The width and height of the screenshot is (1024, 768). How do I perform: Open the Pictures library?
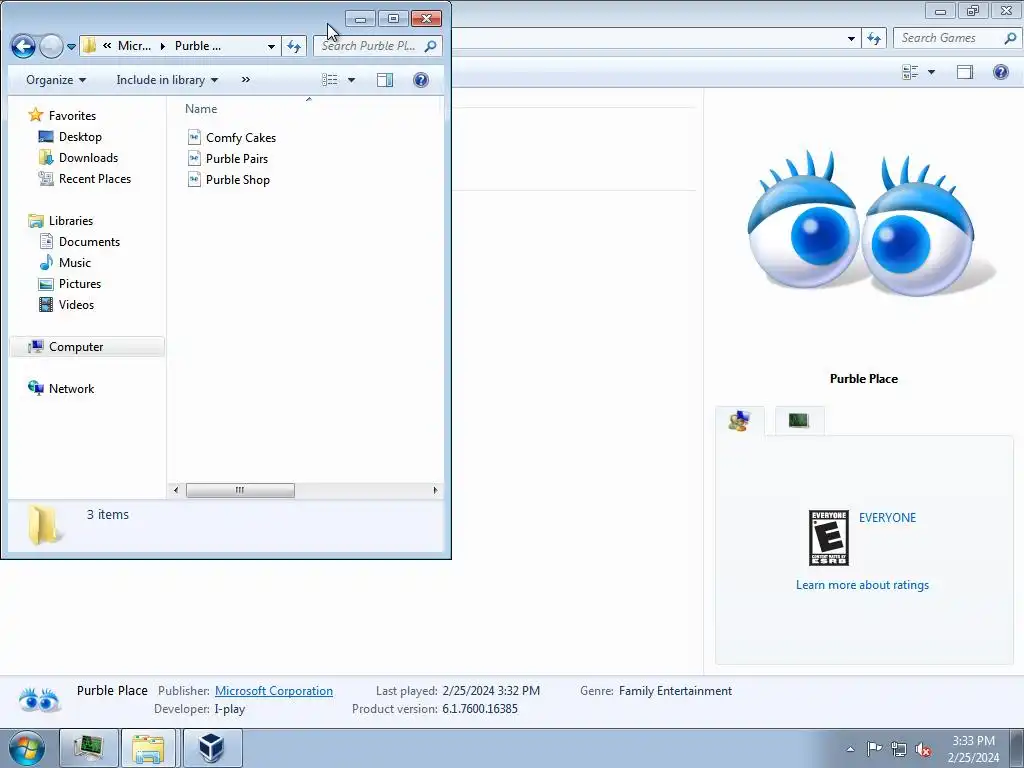click(x=80, y=283)
